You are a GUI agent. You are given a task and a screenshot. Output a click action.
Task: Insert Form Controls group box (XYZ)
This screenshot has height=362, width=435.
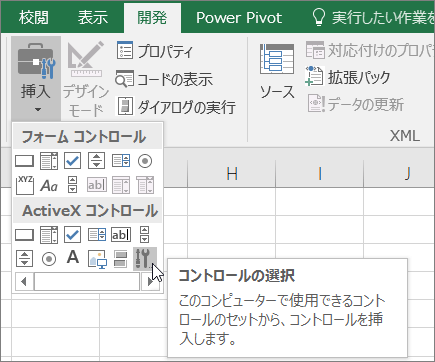tap(25, 185)
